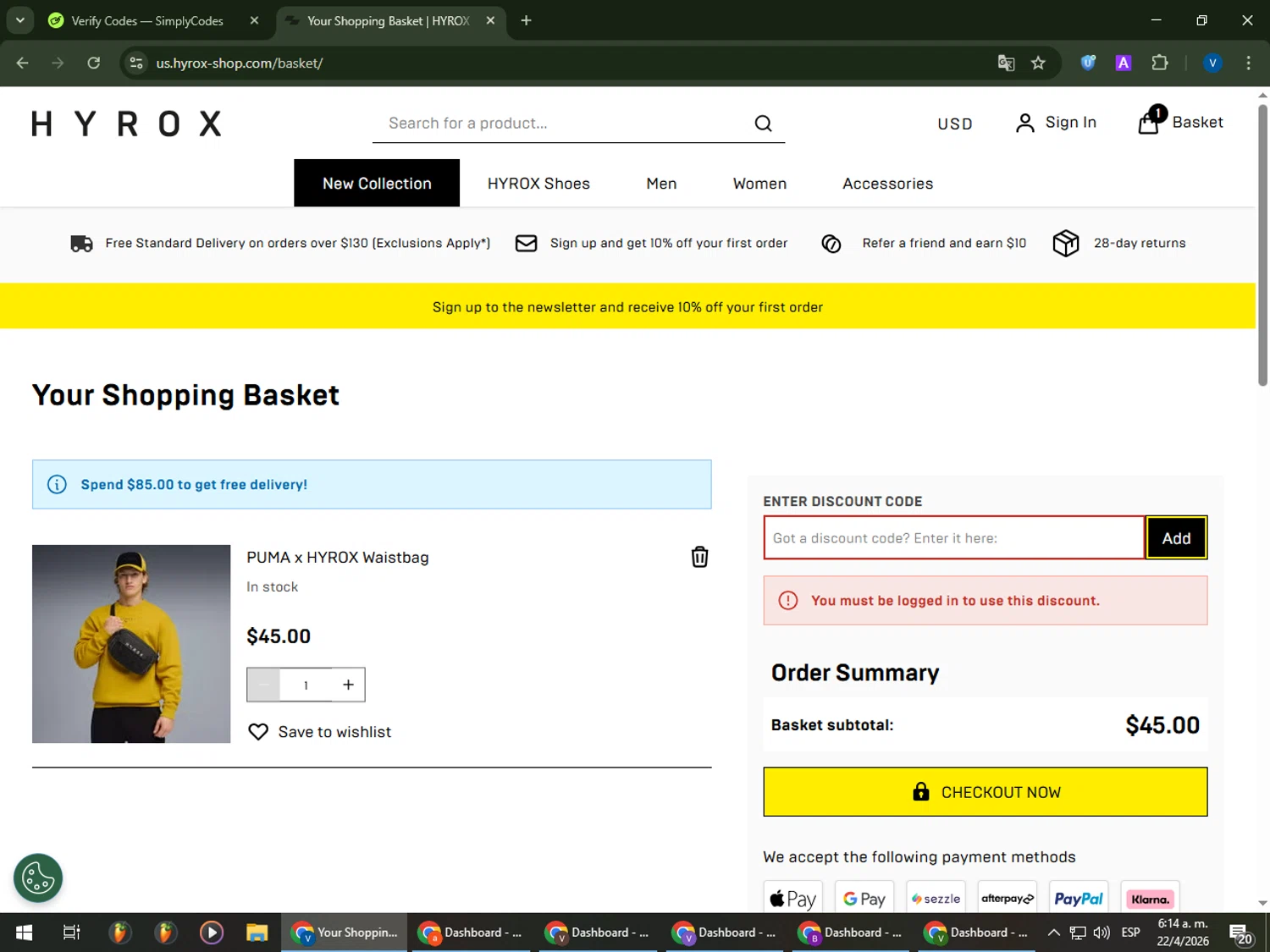
Task: Open the PUMA x HYROX Waistbag thumbnail
Action: (x=131, y=644)
